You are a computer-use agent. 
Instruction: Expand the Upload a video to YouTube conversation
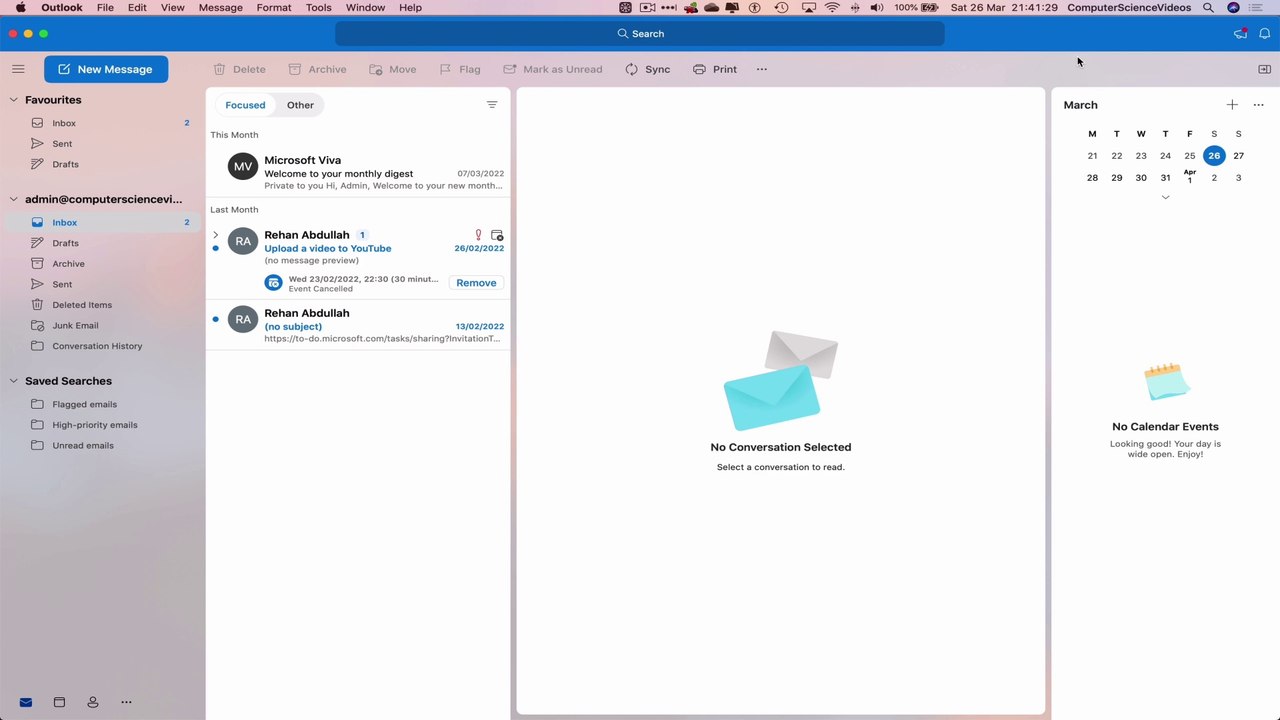point(215,235)
